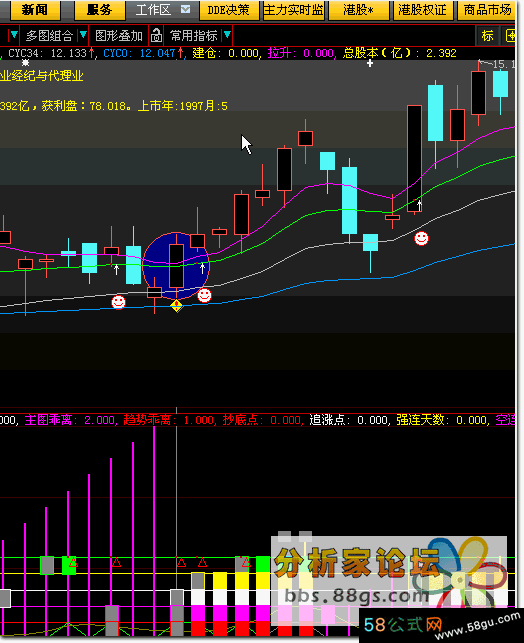Click the white plus marker at chart top

[370, 63]
